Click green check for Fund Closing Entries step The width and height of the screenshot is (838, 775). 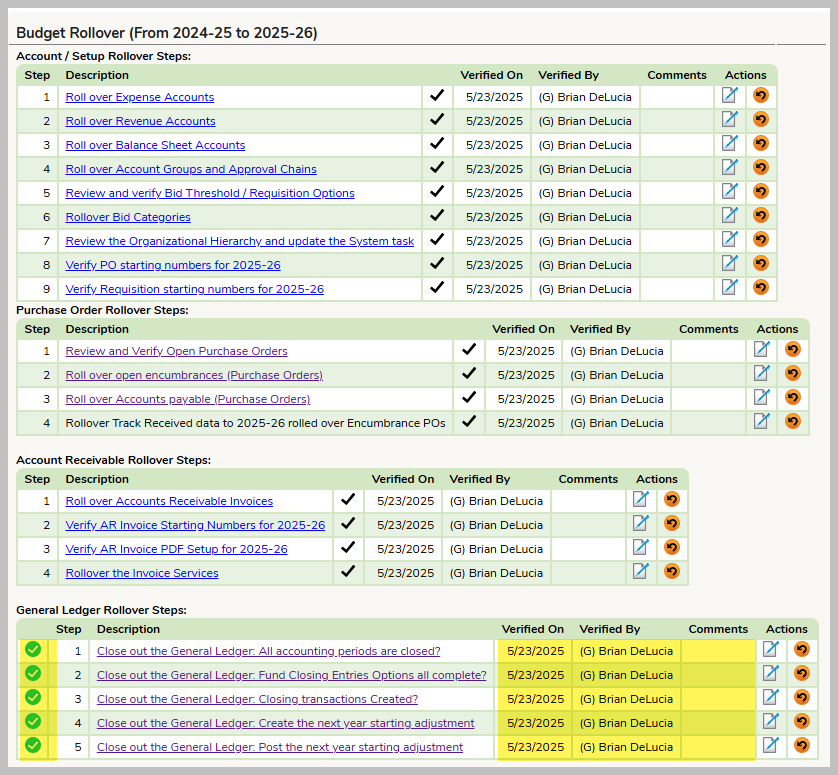[33, 674]
